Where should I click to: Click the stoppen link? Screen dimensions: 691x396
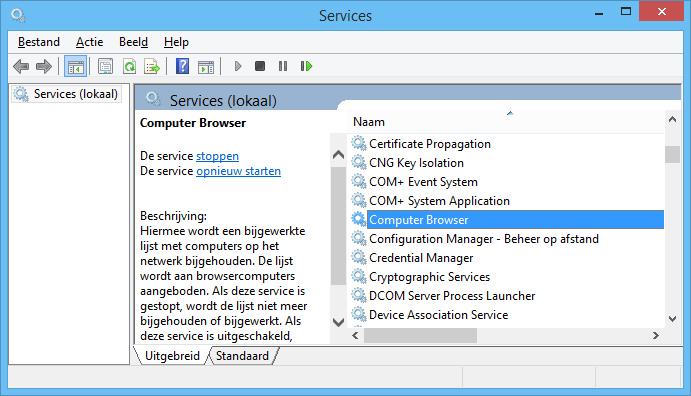pos(217,156)
